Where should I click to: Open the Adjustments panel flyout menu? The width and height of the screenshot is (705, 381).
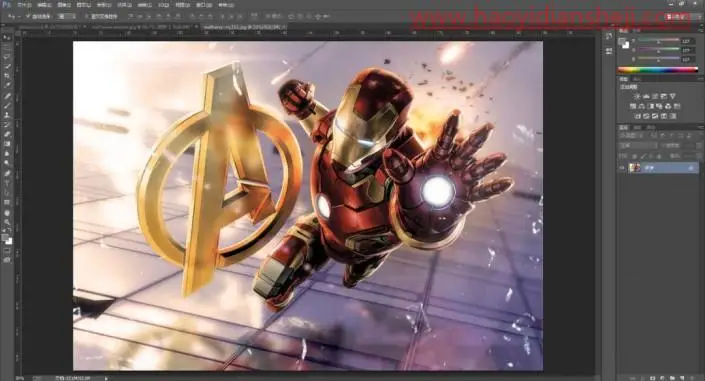click(x=701, y=79)
